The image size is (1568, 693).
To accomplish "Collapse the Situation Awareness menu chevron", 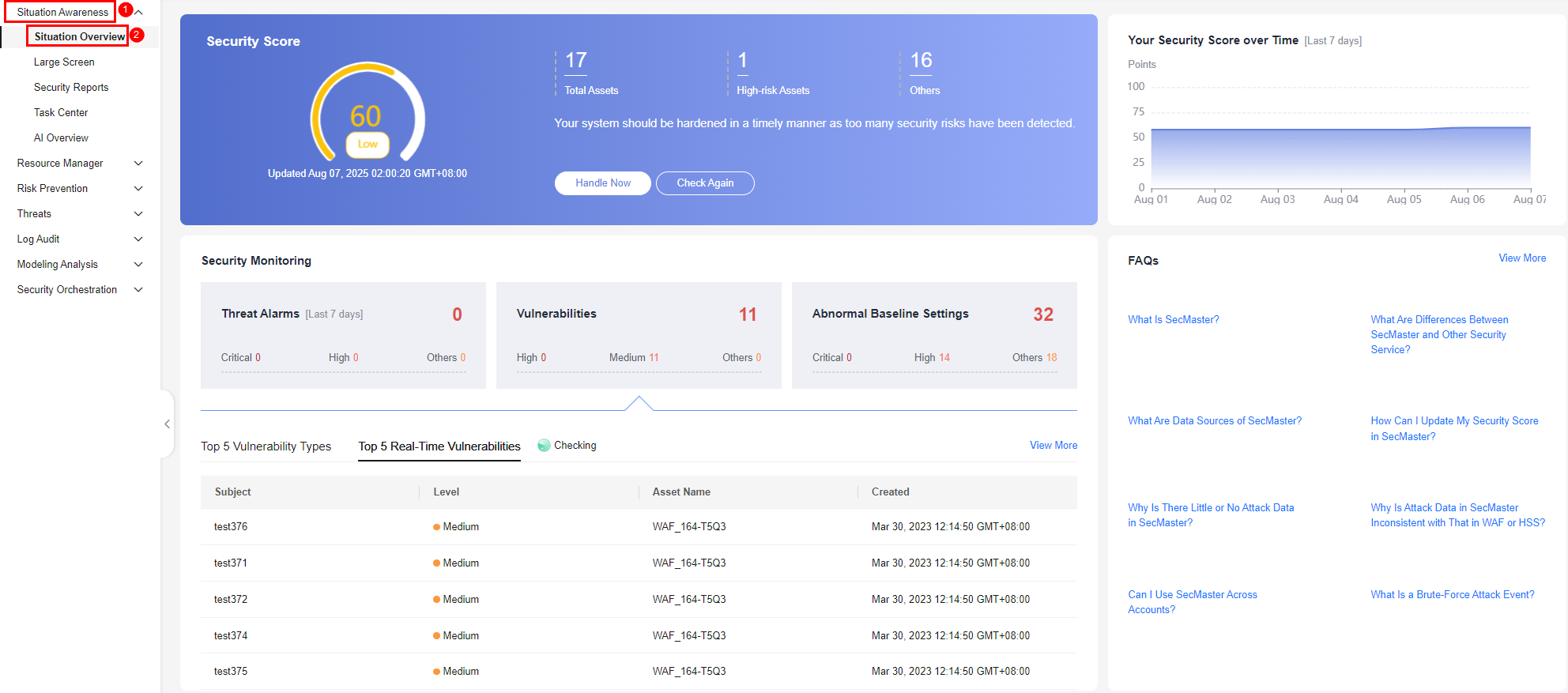I will [139, 12].
